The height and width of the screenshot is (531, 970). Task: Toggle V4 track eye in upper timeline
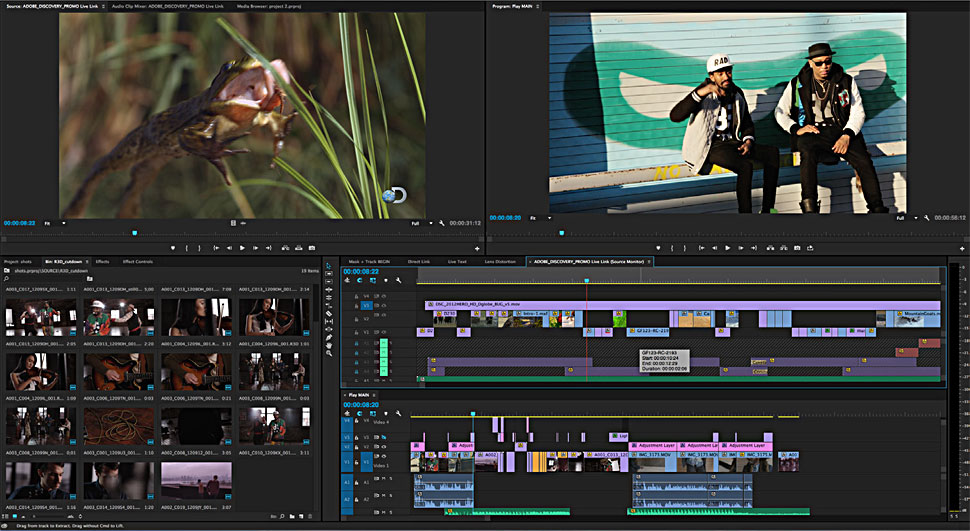click(x=384, y=296)
